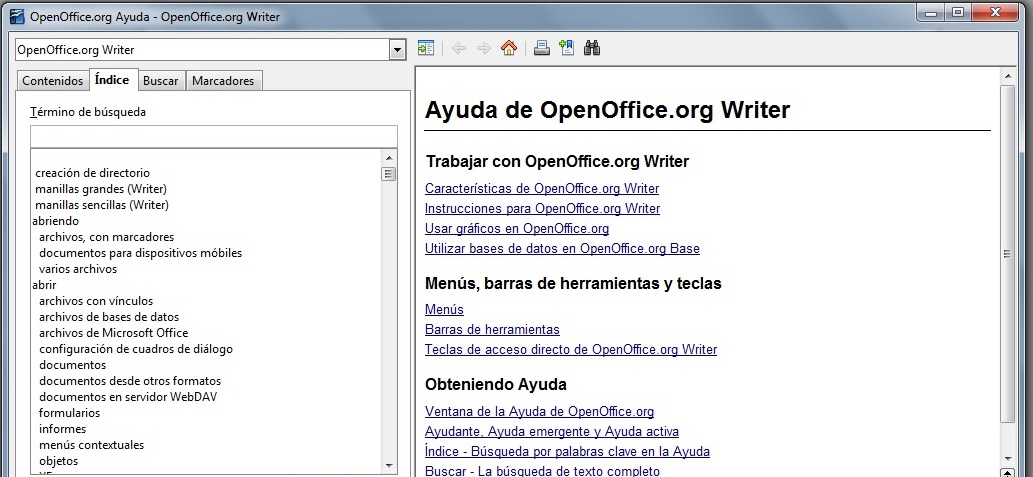Click the index list scrollbar thumb

(x=388, y=174)
